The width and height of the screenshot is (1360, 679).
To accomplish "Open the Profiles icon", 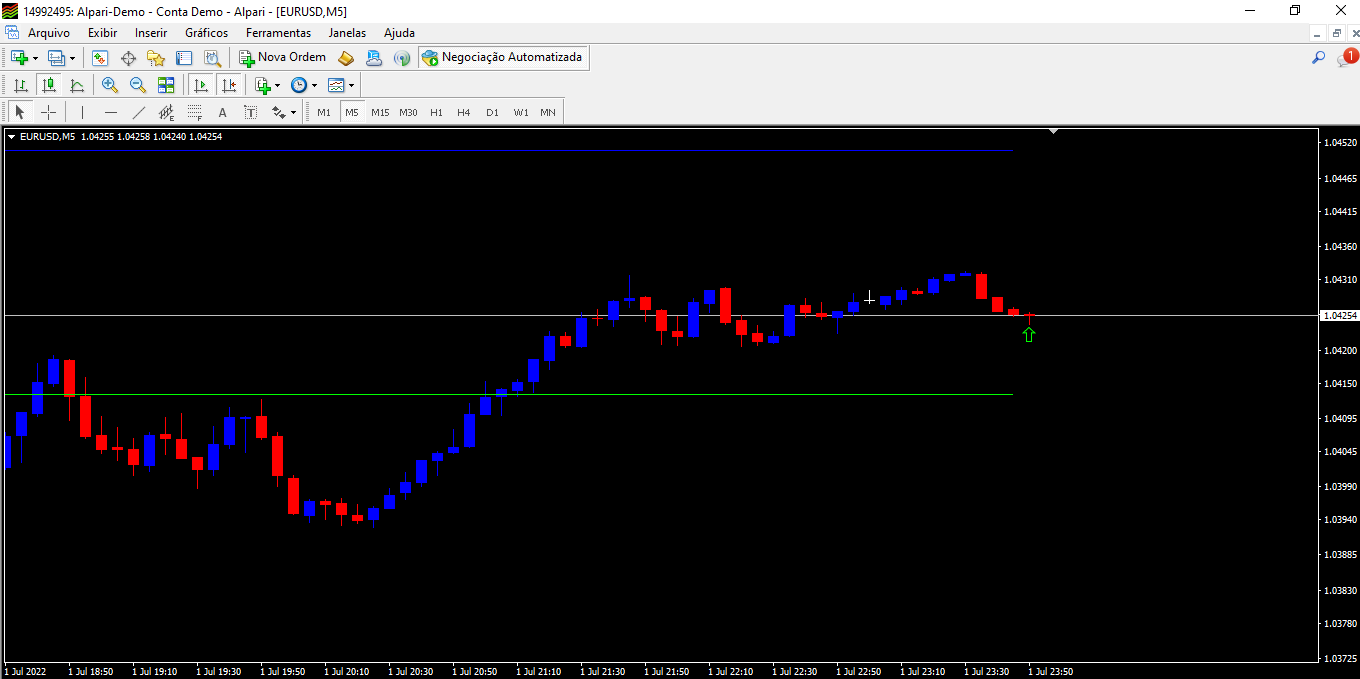I will click(x=56, y=58).
